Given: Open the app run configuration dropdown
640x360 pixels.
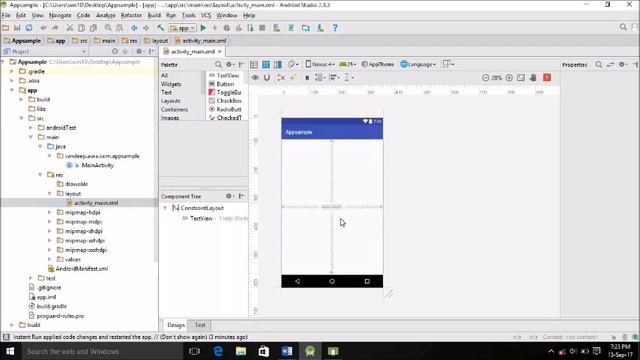Looking at the screenshot, I should (x=182, y=28).
